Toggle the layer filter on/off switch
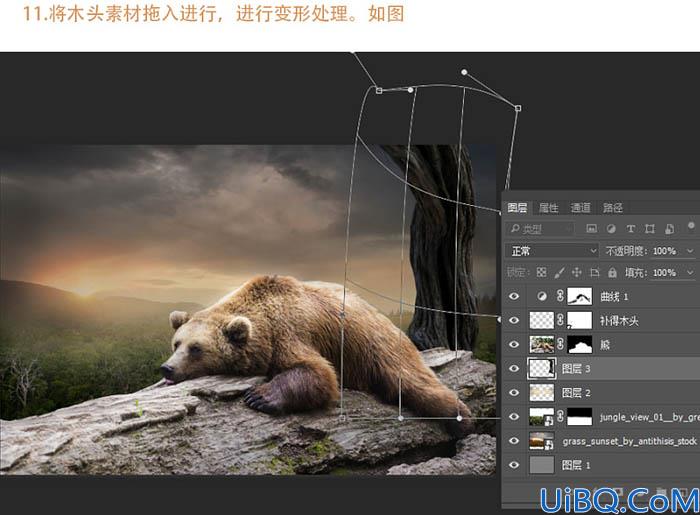This screenshot has height=515, width=700. coord(691,226)
